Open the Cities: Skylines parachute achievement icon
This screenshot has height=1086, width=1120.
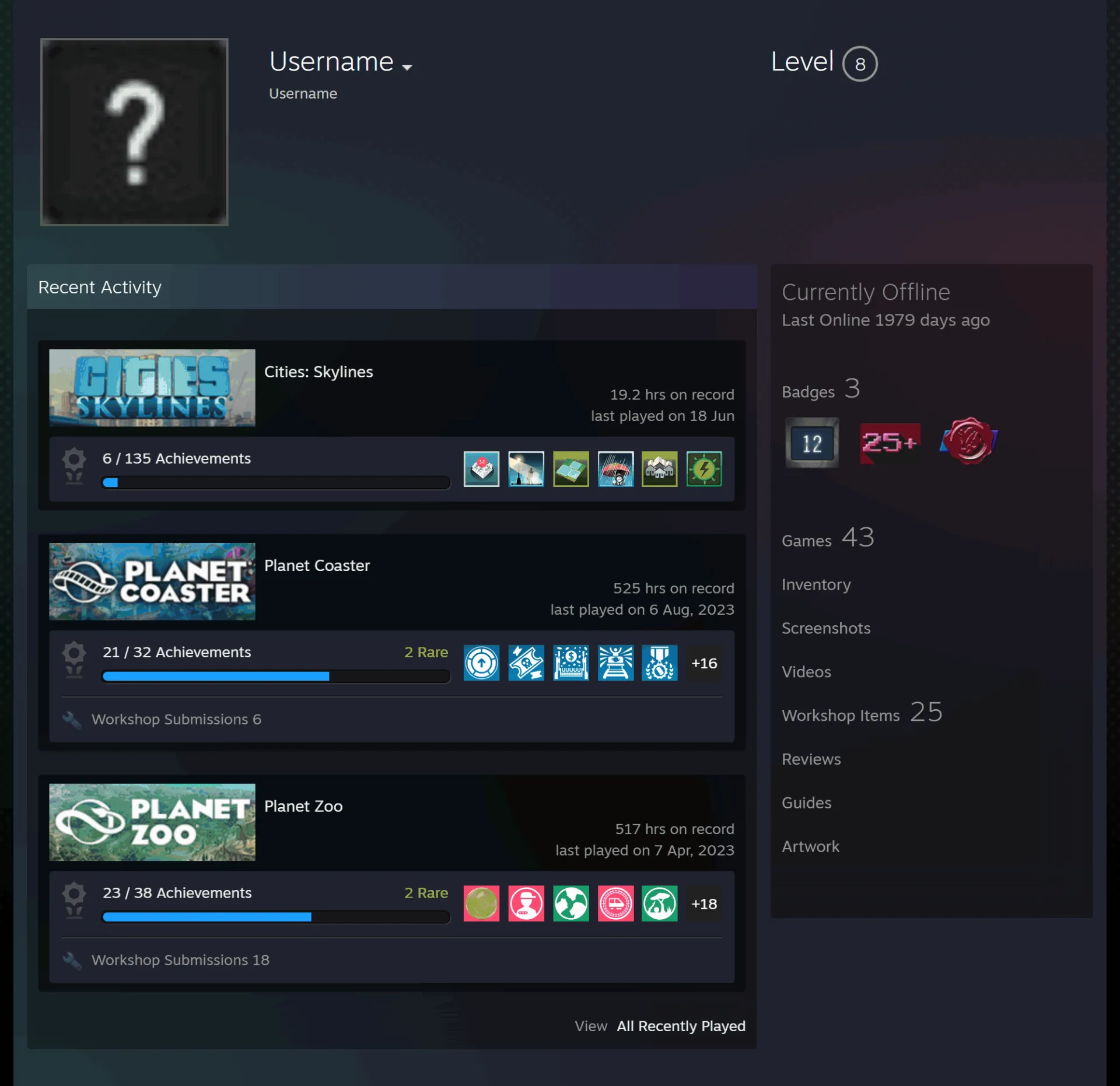point(615,469)
